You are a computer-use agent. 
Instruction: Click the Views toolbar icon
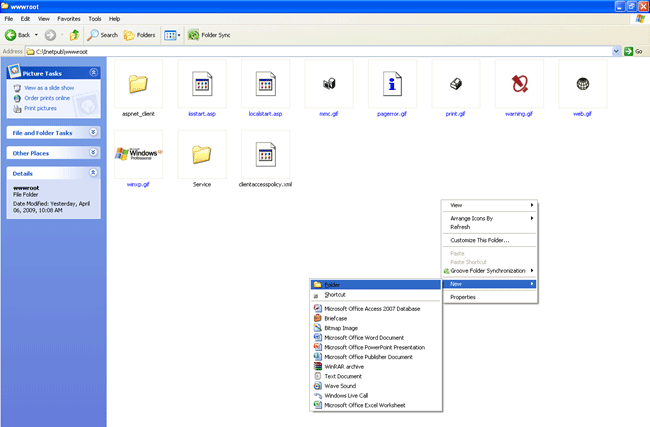(170, 35)
